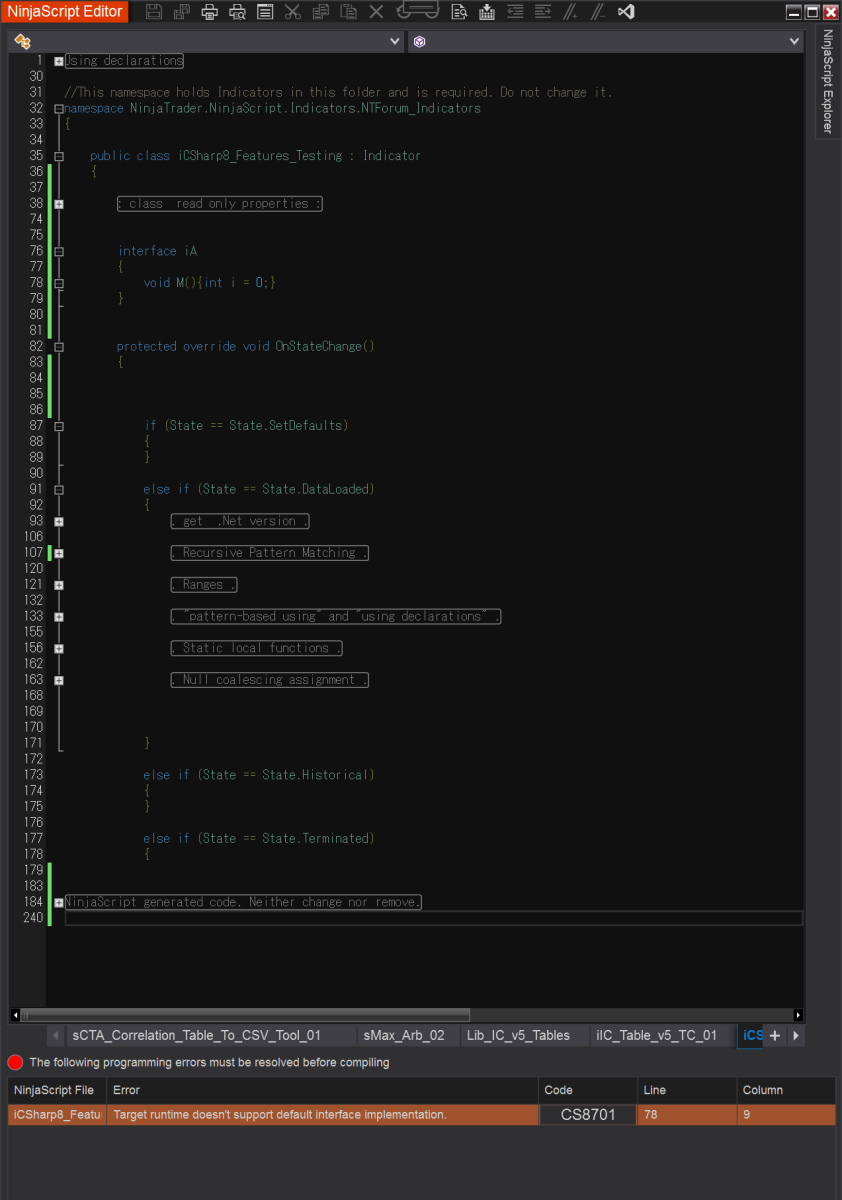
Task: Open the NinjaScript Explorer side panel
Action: [x=828, y=83]
